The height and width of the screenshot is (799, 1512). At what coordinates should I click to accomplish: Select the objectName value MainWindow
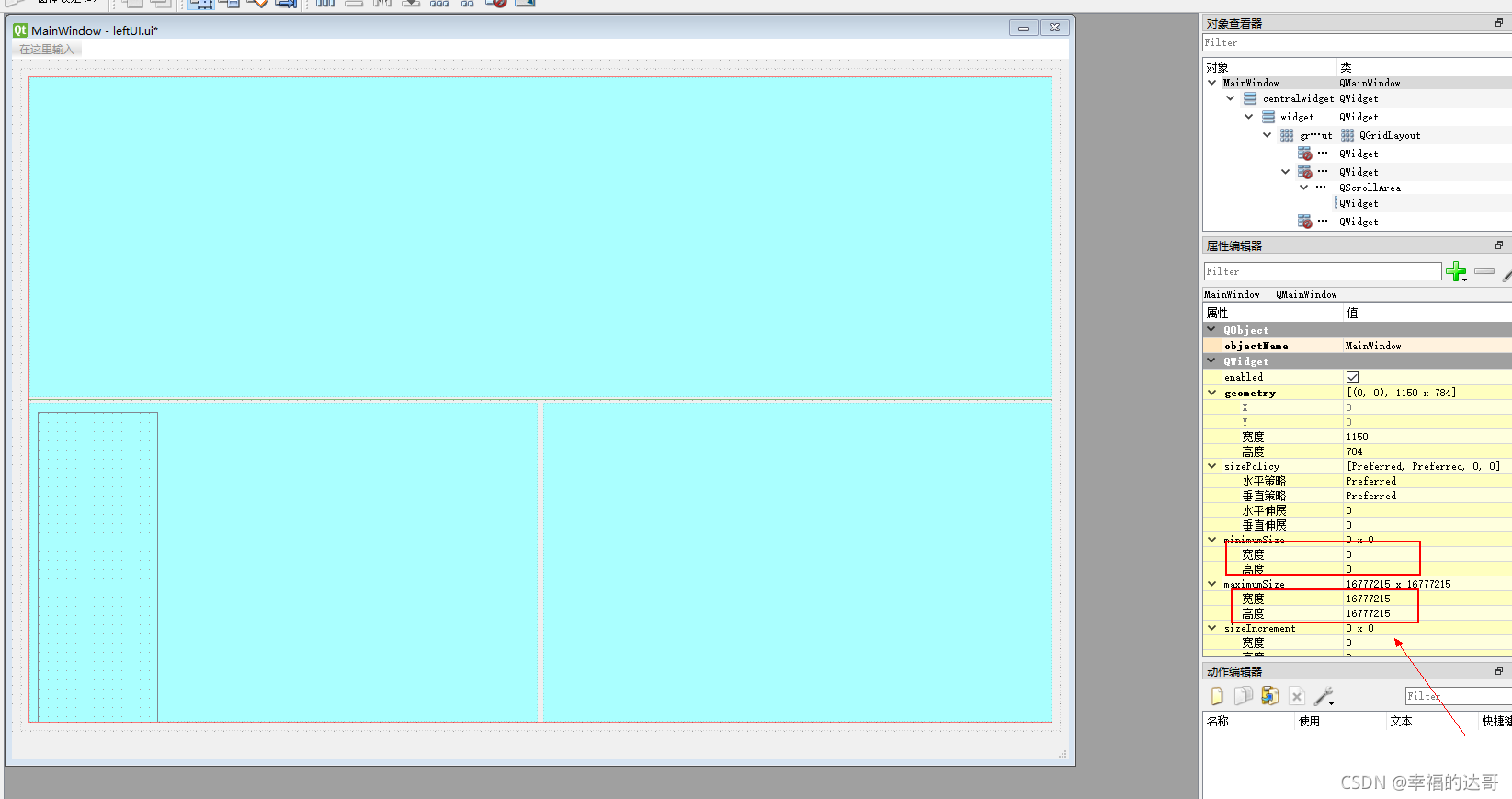pos(1373,346)
